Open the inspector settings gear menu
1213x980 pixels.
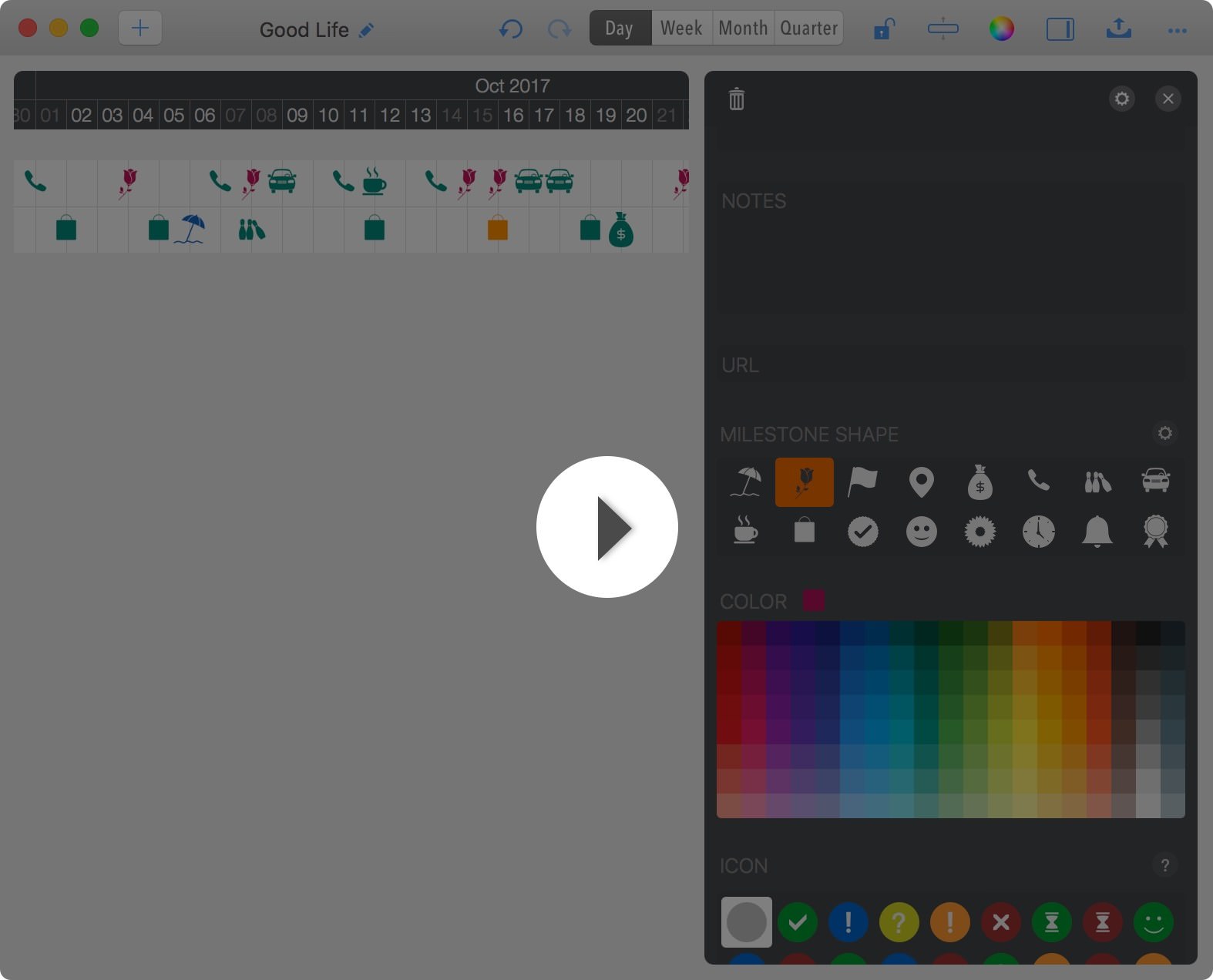pyautogui.click(x=1121, y=99)
